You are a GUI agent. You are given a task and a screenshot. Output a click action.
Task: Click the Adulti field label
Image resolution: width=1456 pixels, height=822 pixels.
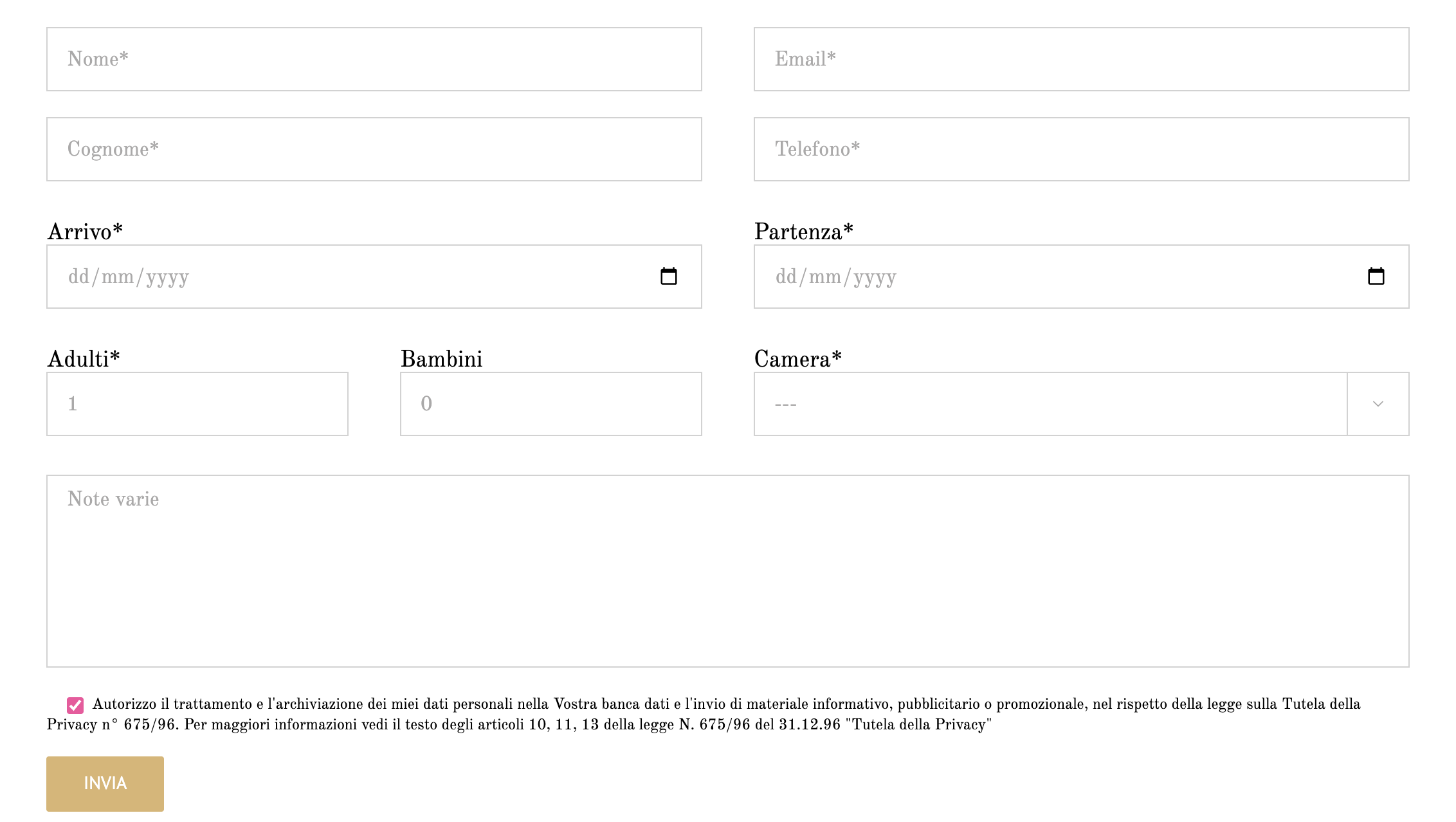click(x=84, y=359)
